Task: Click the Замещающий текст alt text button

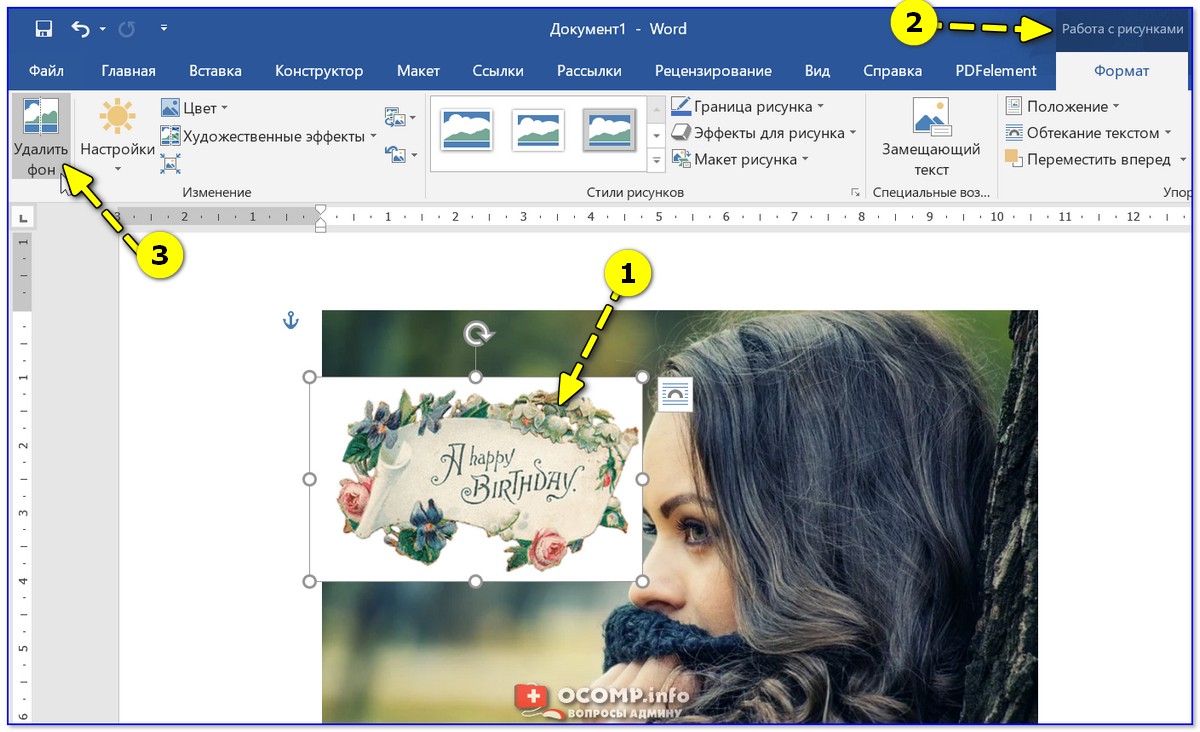Action: click(931, 137)
